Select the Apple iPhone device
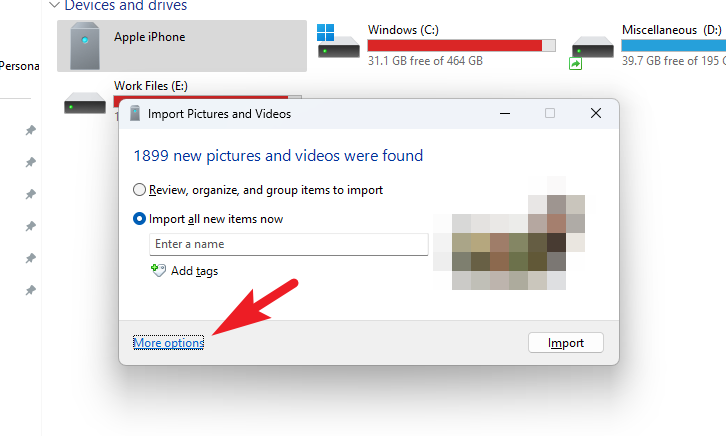This screenshot has height=436, width=726. click(x=182, y=46)
